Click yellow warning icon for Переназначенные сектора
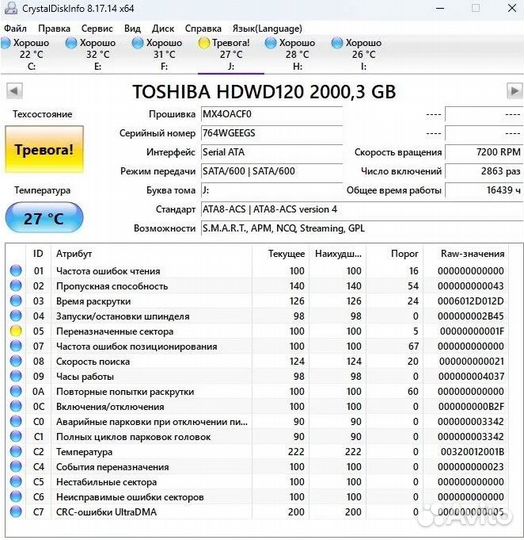This screenshot has width=524, height=540. pyautogui.click(x=16, y=331)
